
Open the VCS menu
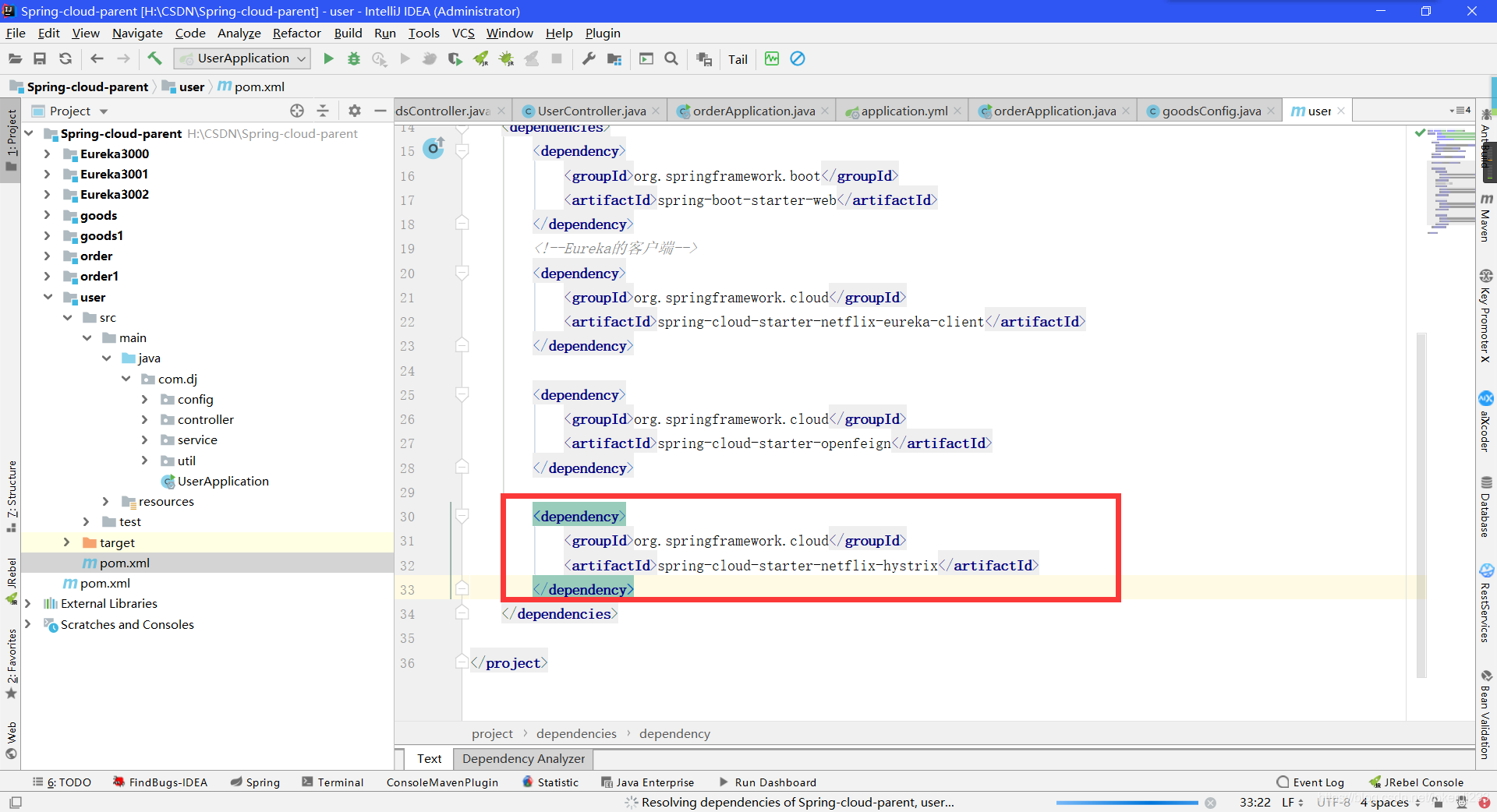click(463, 33)
